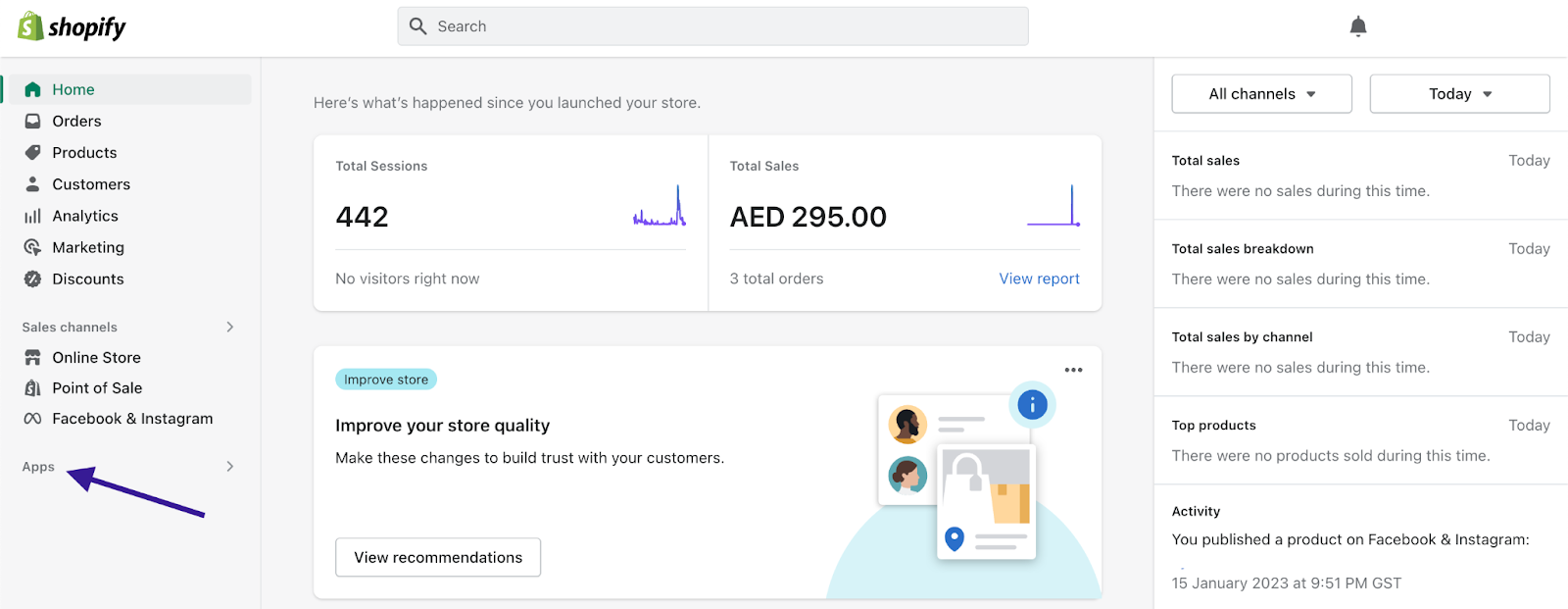Open the three-dots menu on Improve store card
This screenshot has width=1568, height=609.
(x=1073, y=371)
